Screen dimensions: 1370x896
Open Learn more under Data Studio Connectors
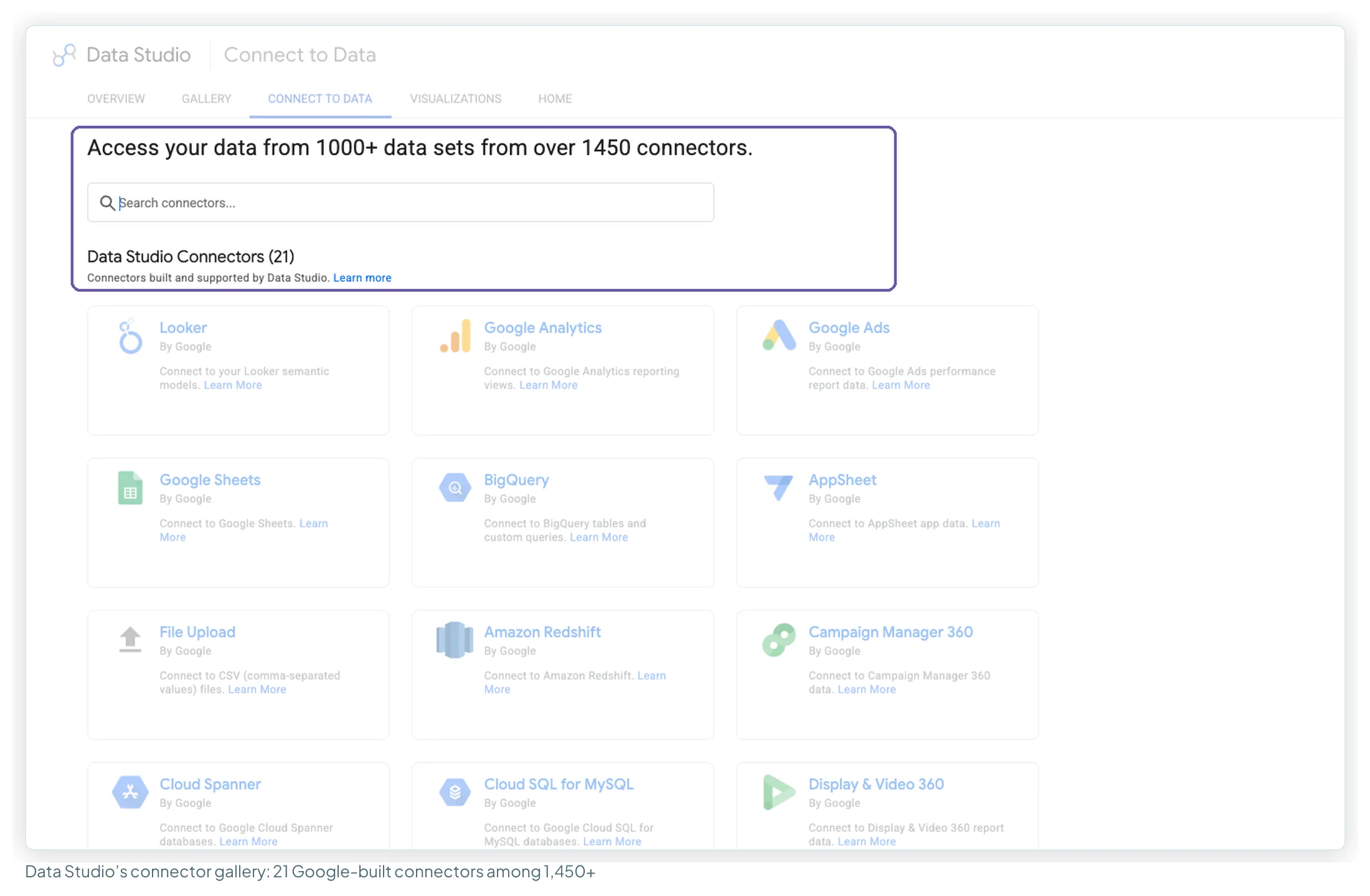pos(362,278)
